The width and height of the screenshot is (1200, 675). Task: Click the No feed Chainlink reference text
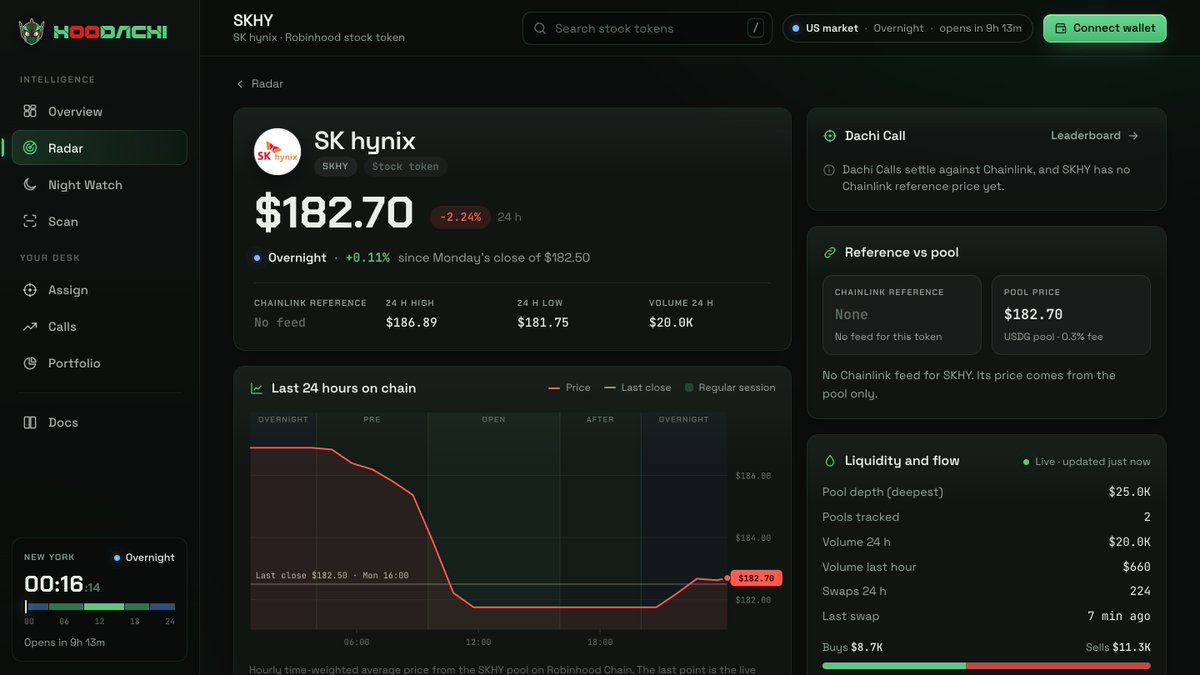[x=280, y=323]
